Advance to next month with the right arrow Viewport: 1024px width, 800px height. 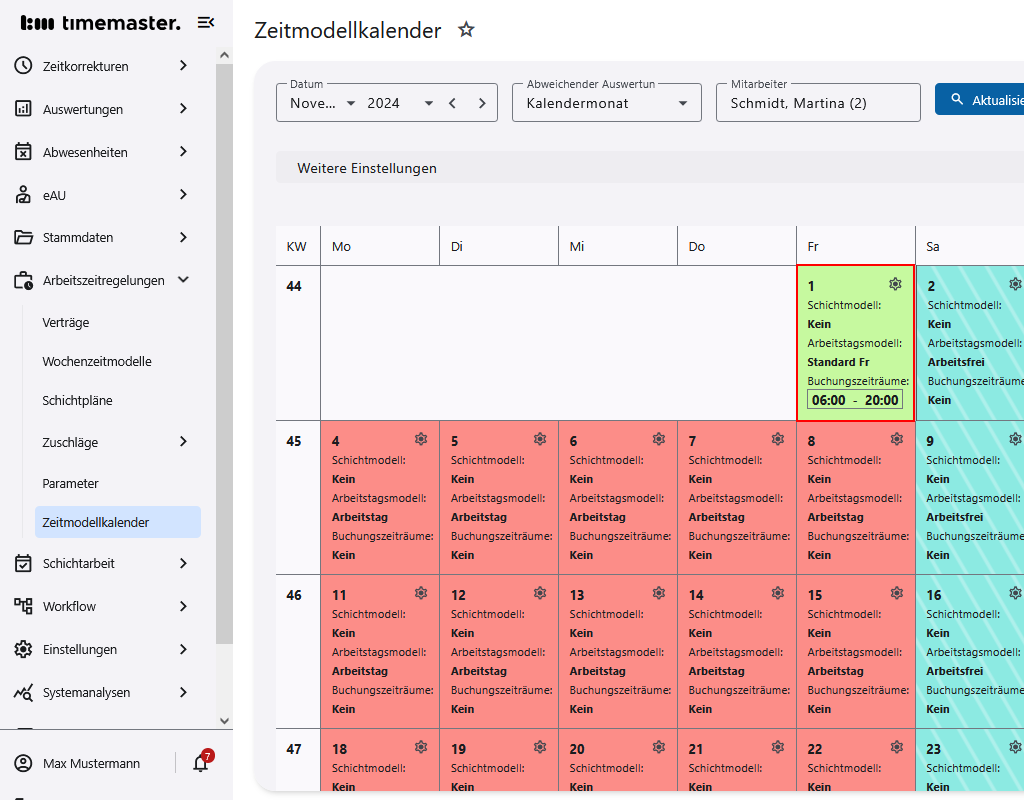tap(482, 103)
